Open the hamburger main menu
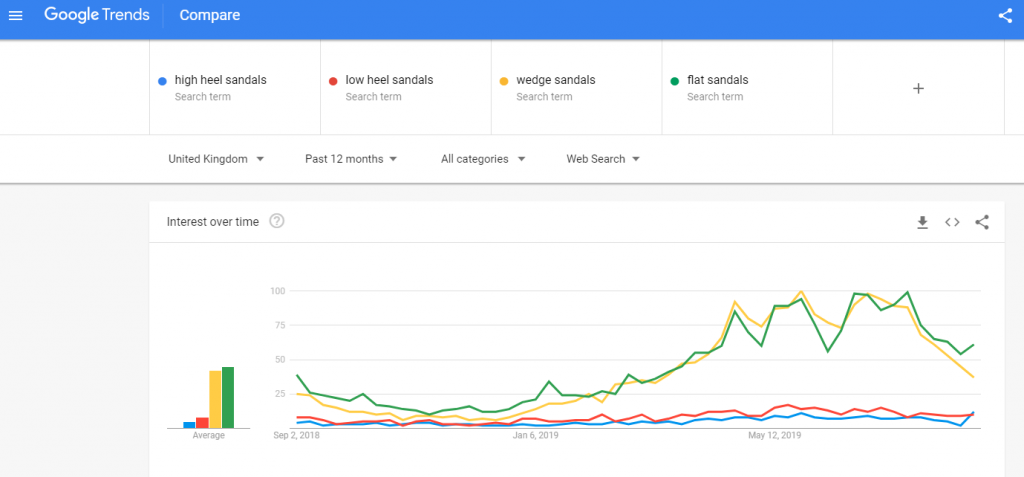The height and width of the screenshot is (477, 1024). [x=16, y=15]
